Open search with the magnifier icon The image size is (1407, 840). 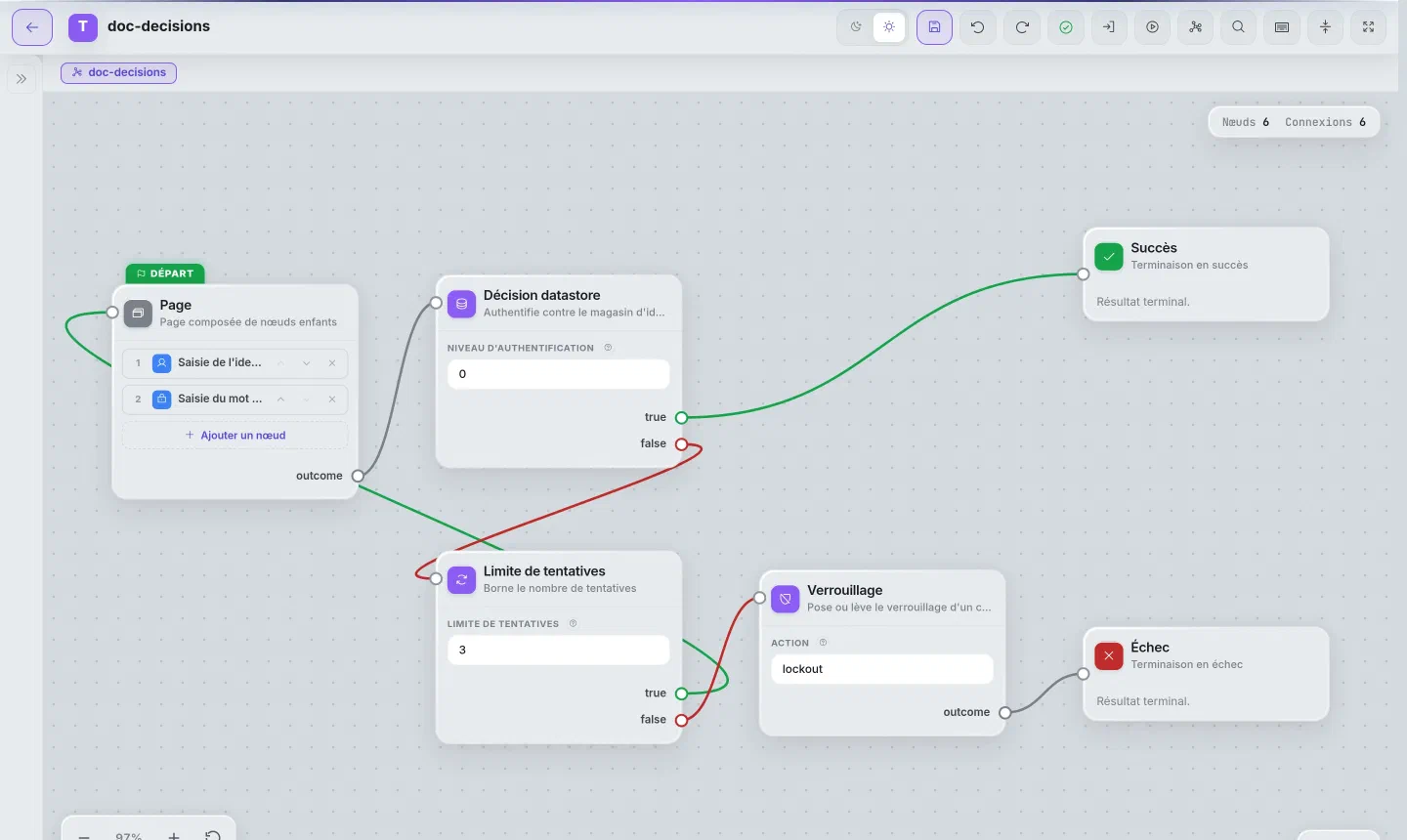[x=1238, y=27]
